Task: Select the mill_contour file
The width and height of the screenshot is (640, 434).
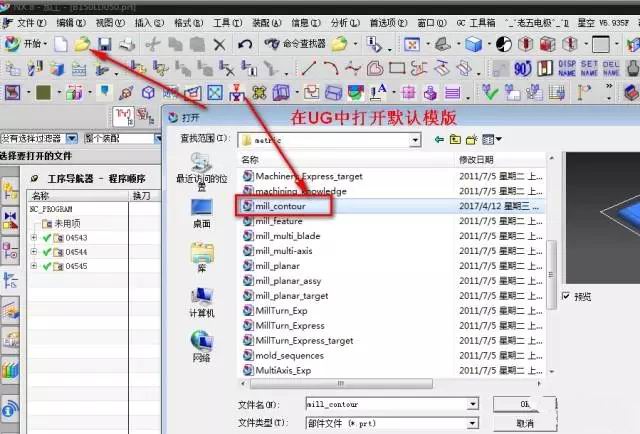Action: pos(280,206)
